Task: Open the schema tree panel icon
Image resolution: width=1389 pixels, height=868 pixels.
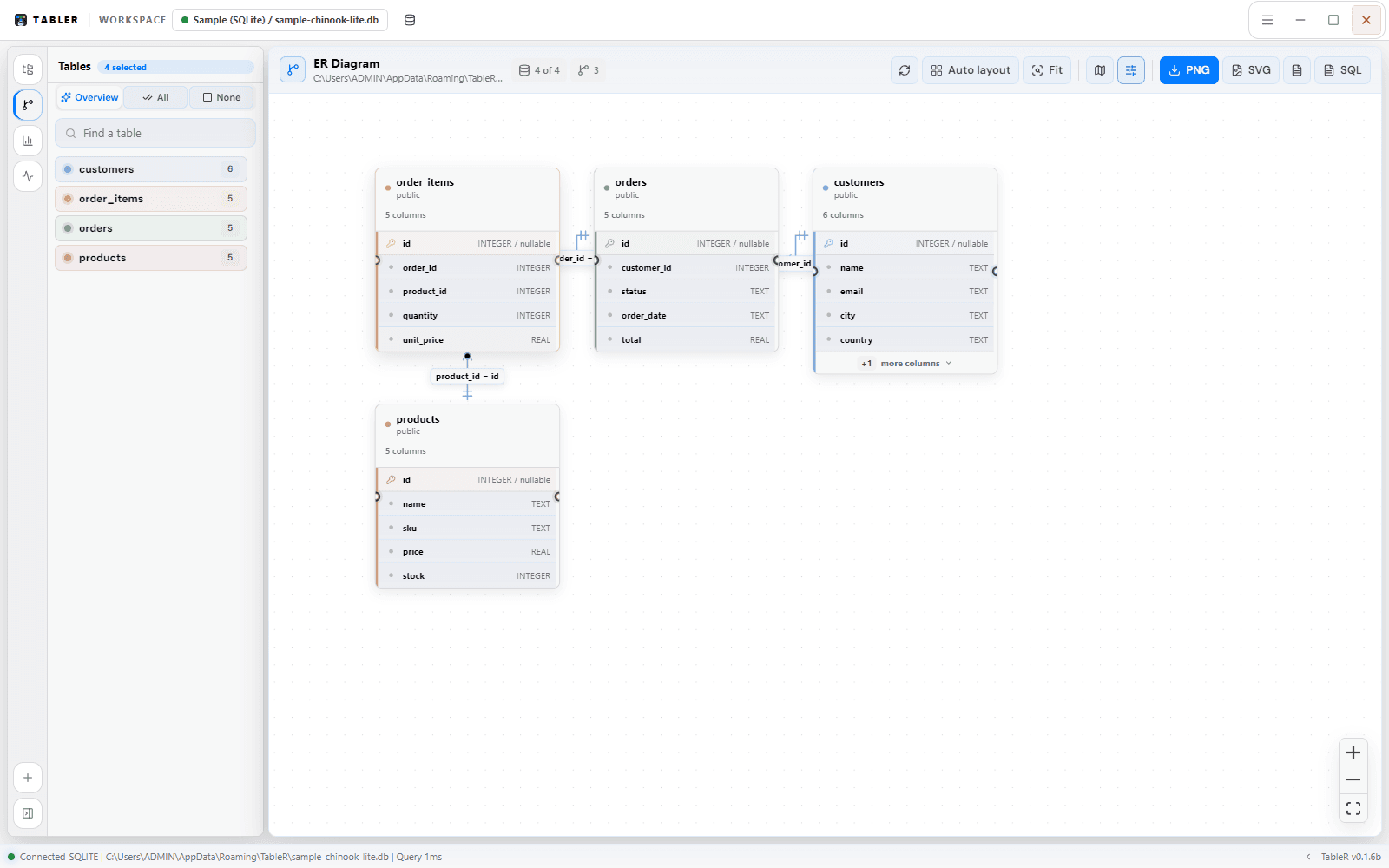Action: (28, 69)
